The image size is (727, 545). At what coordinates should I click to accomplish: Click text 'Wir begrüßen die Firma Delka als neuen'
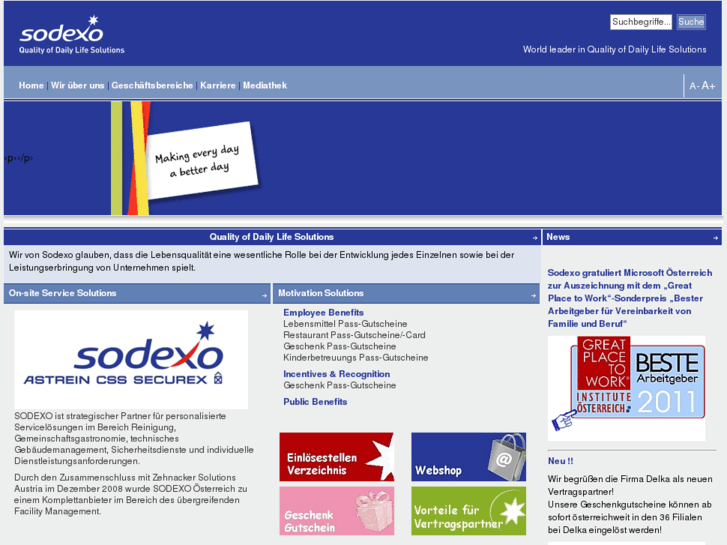tap(630, 479)
